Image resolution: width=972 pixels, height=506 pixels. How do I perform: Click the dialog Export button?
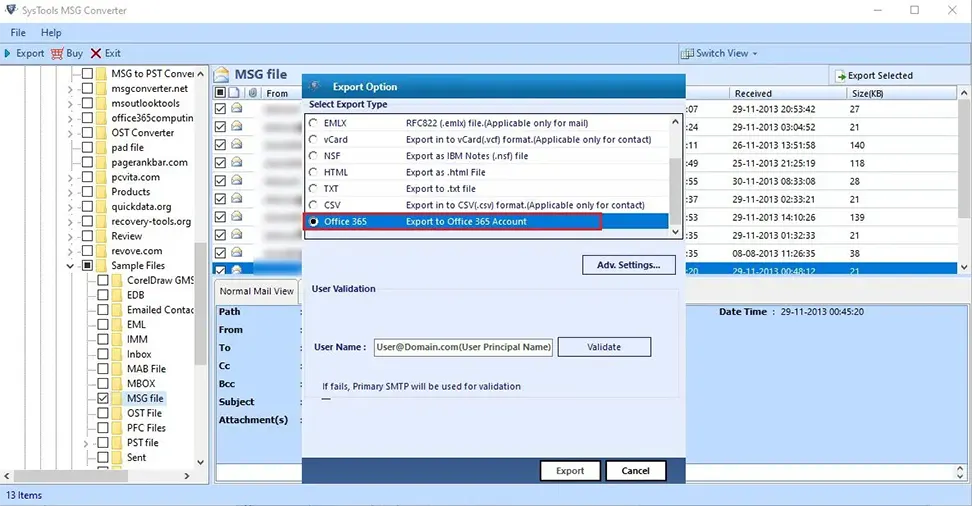pos(570,471)
